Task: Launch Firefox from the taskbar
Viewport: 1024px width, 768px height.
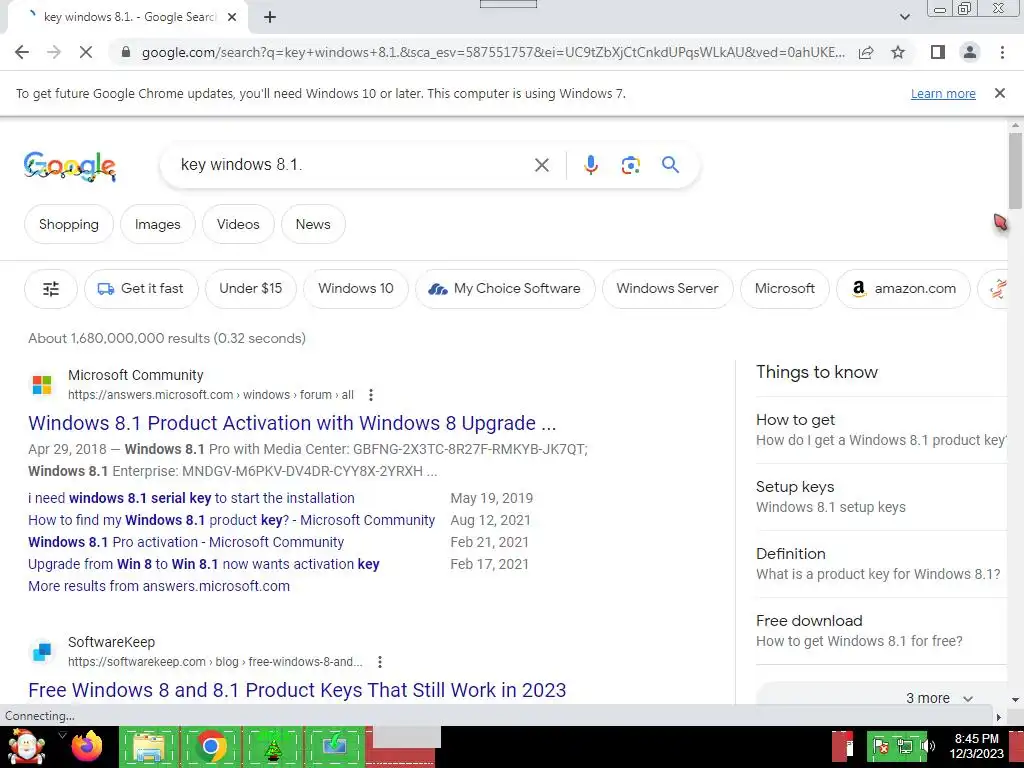Action: click(x=88, y=746)
